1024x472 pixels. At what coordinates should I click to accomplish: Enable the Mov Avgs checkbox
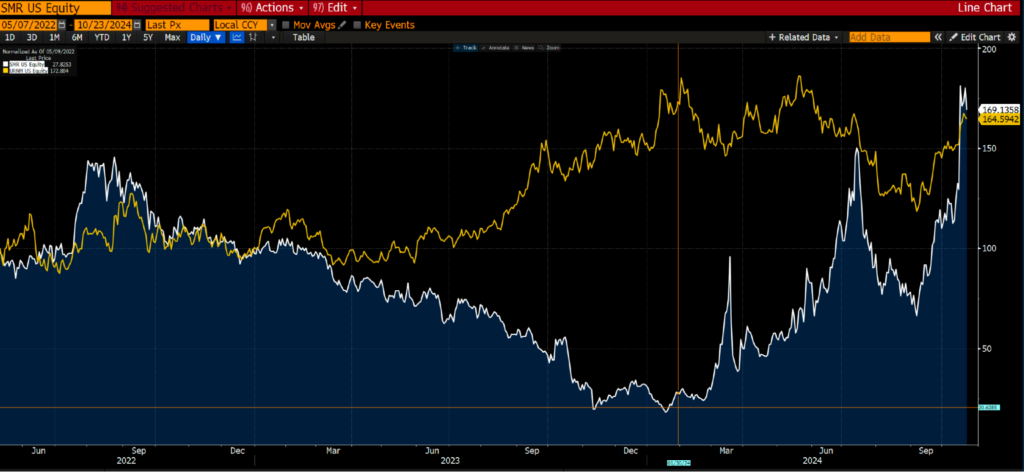coord(287,24)
